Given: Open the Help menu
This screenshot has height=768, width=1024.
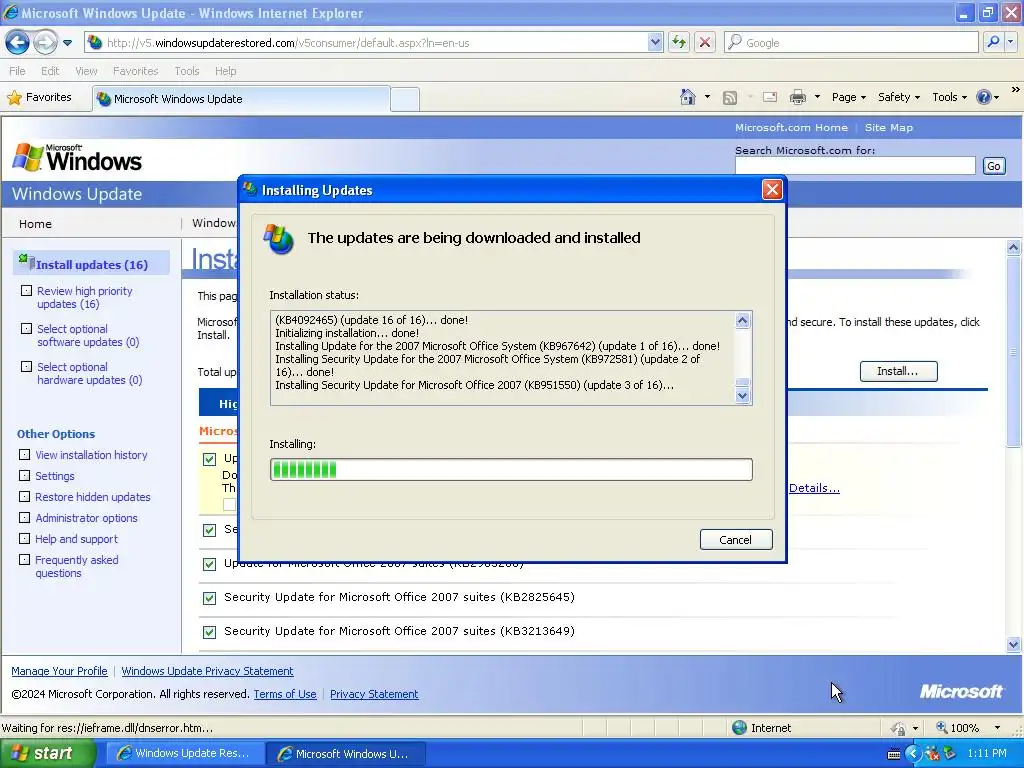Looking at the screenshot, I should click(x=225, y=71).
